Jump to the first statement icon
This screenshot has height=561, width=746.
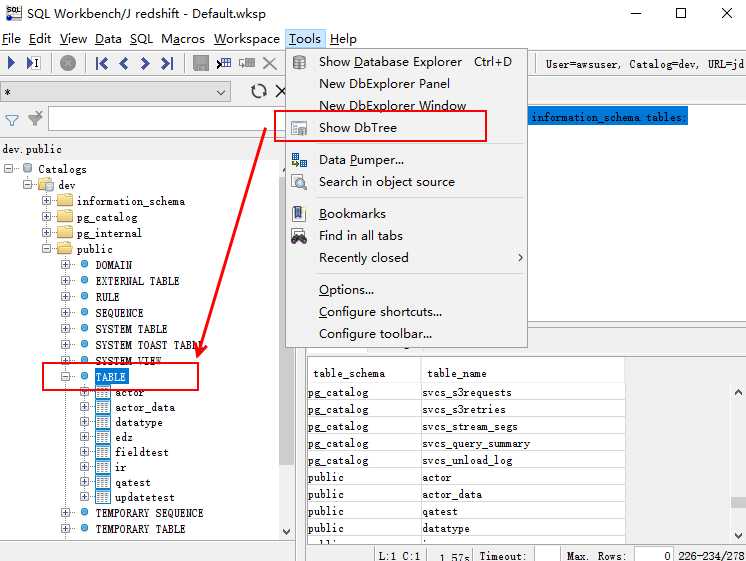pyautogui.click(x=101, y=63)
